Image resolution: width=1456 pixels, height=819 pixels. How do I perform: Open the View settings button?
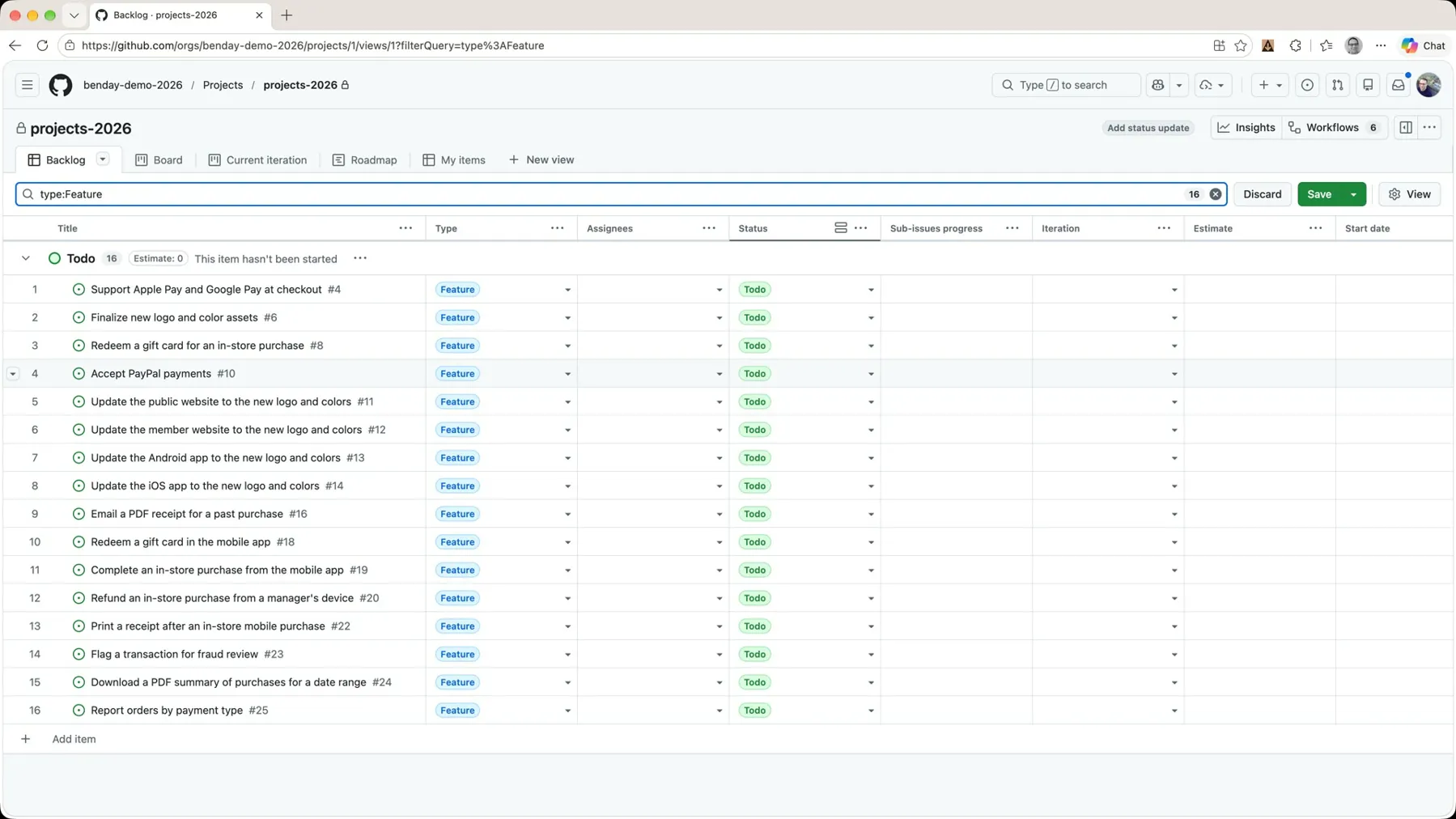tap(1409, 194)
